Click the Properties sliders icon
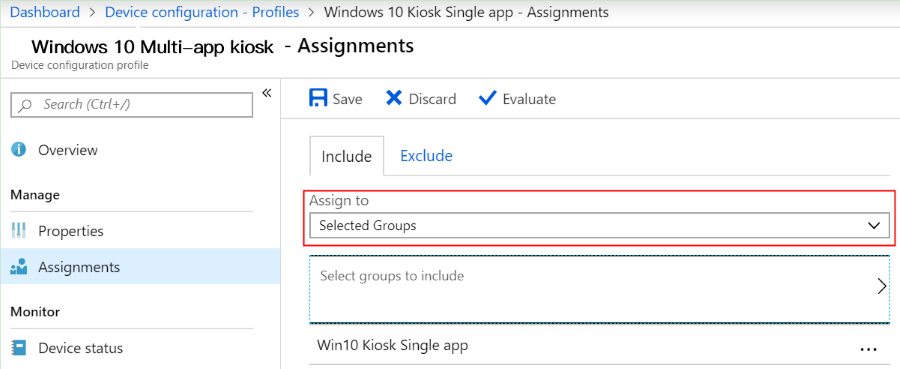 (19, 231)
